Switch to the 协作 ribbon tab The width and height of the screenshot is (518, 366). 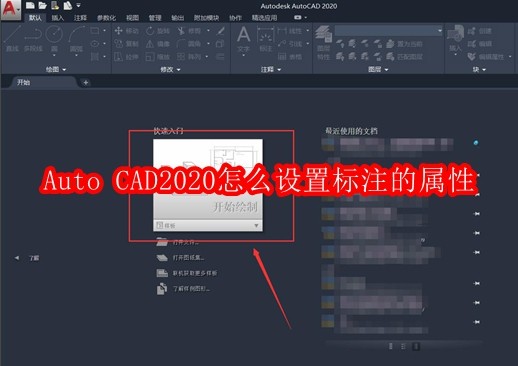pyautogui.click(x=235, y=18)
